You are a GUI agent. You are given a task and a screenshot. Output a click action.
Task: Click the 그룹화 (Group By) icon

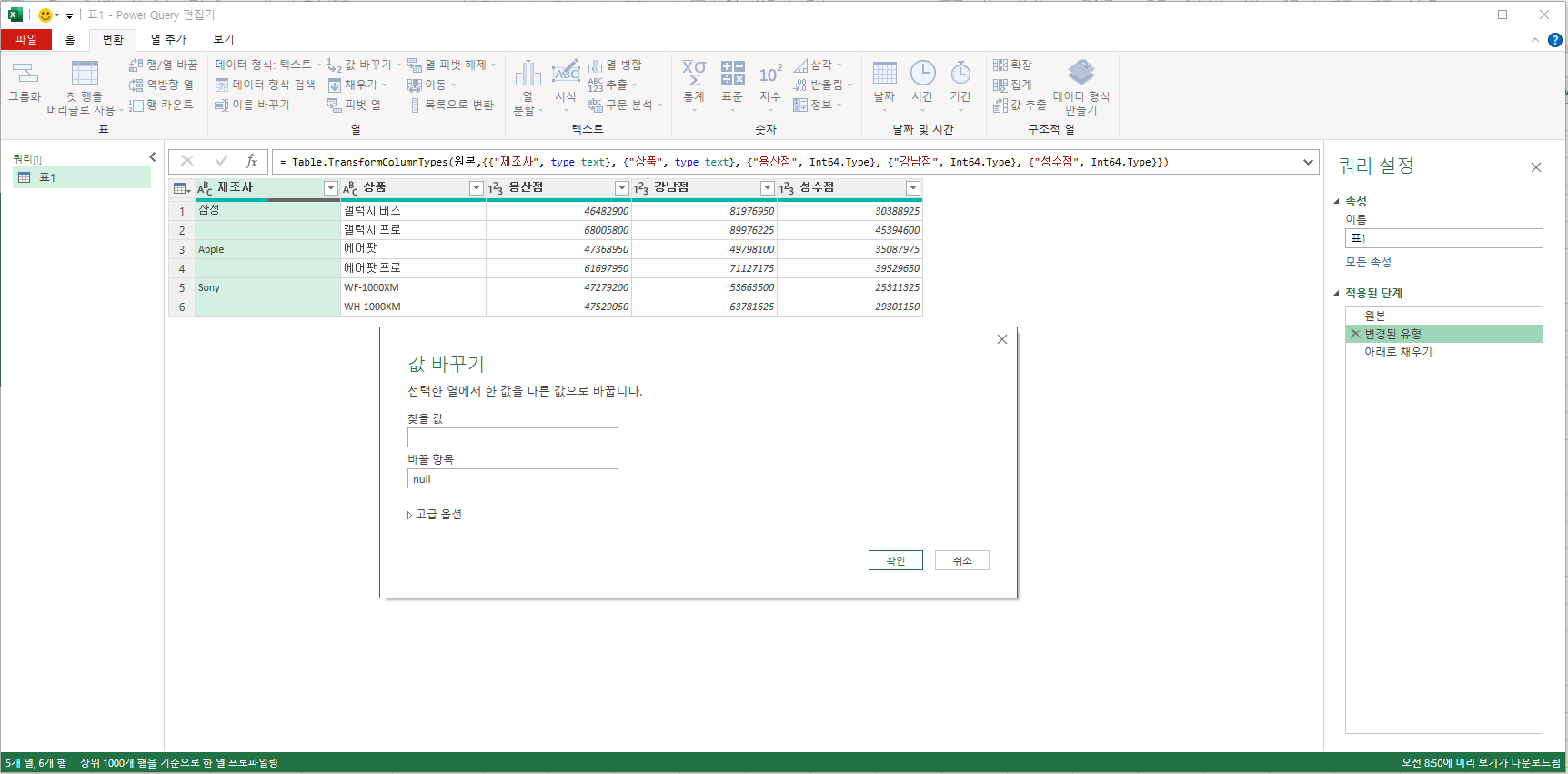(25, 73)
